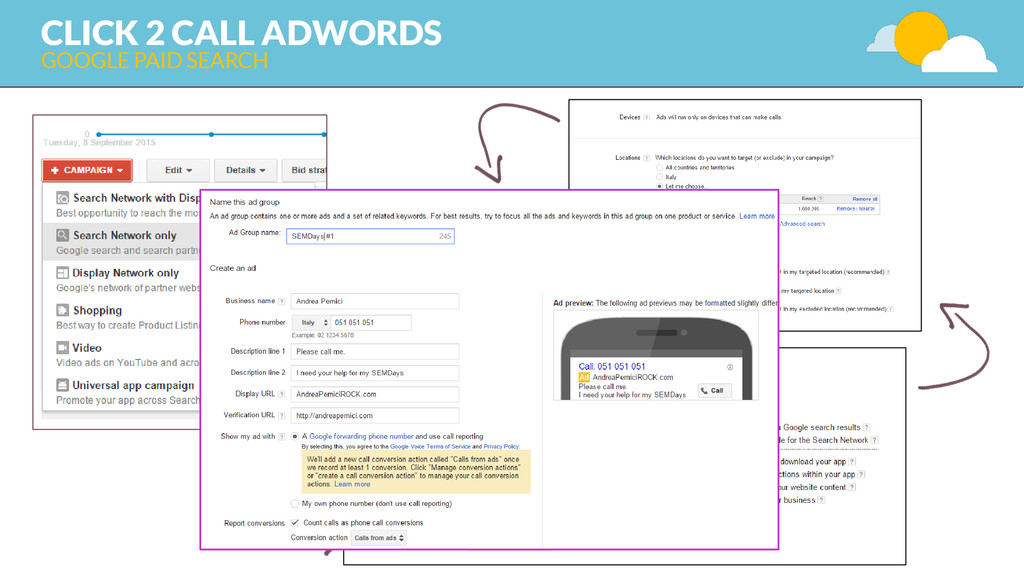Click help icon next to Verification URL
Image resolution: width=1024 pixels, height=576 pixels.
[x=281, y=415]
